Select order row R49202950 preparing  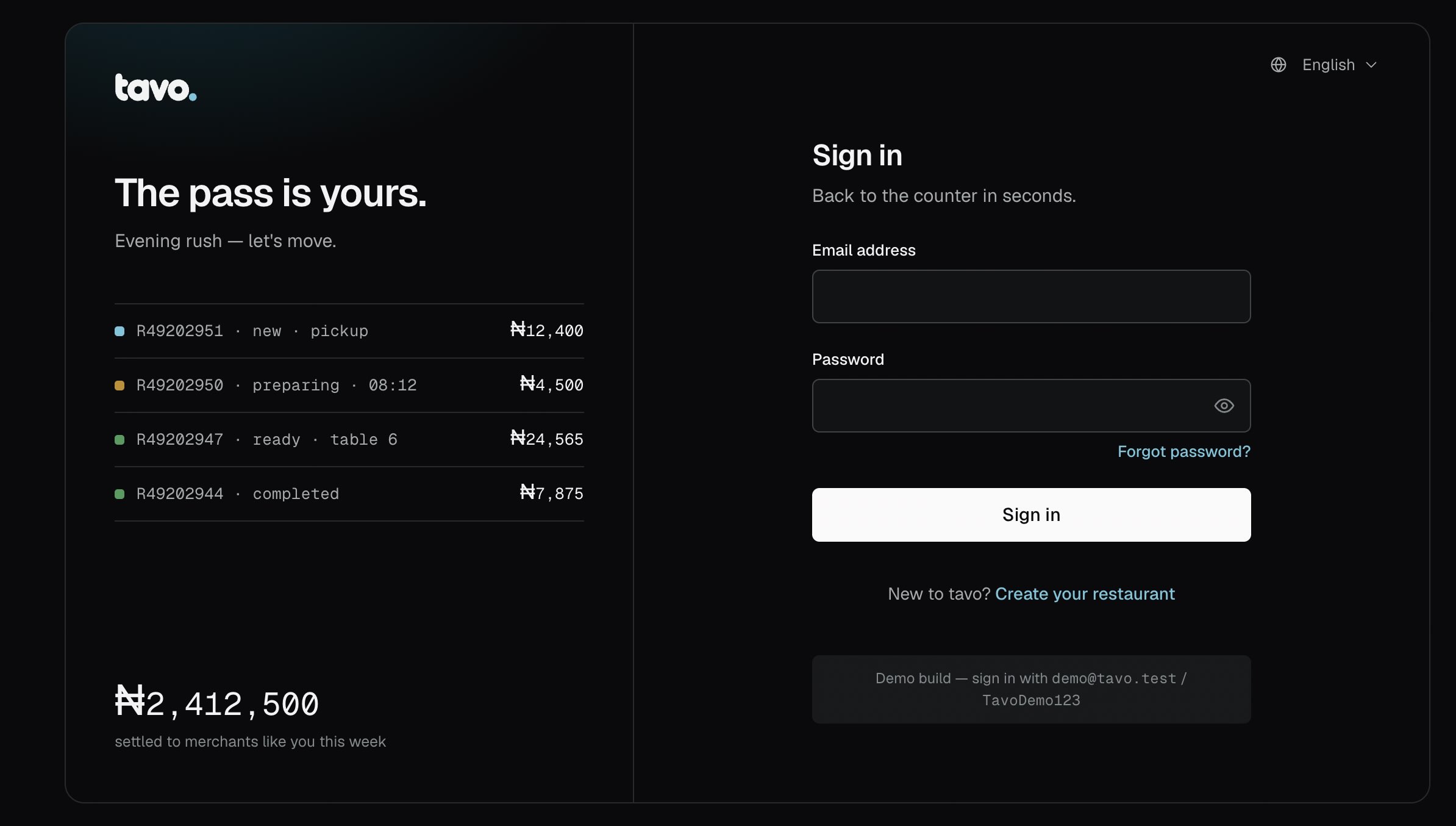349,386
